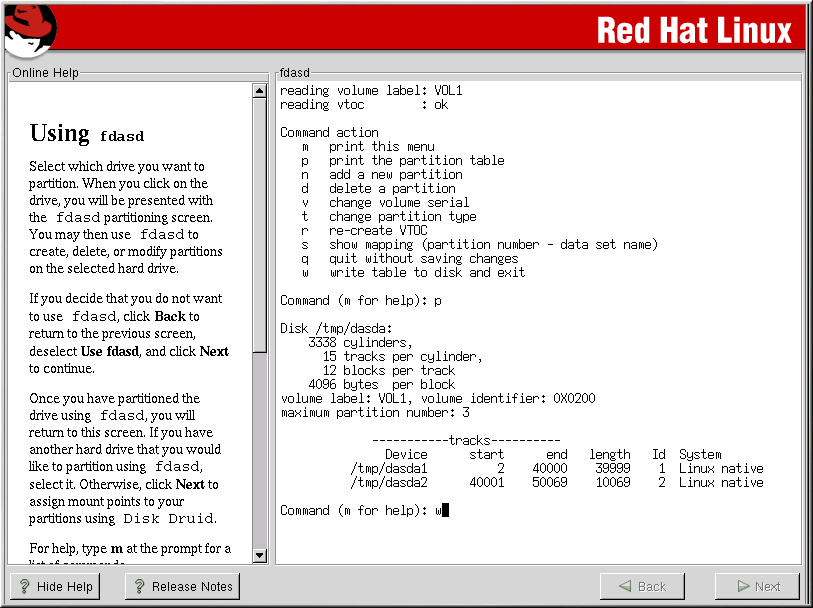Viewport: 813px width, 608px height.
Task: Toggle the help panel using Hide Help
Action: click(x=55, y=586)
